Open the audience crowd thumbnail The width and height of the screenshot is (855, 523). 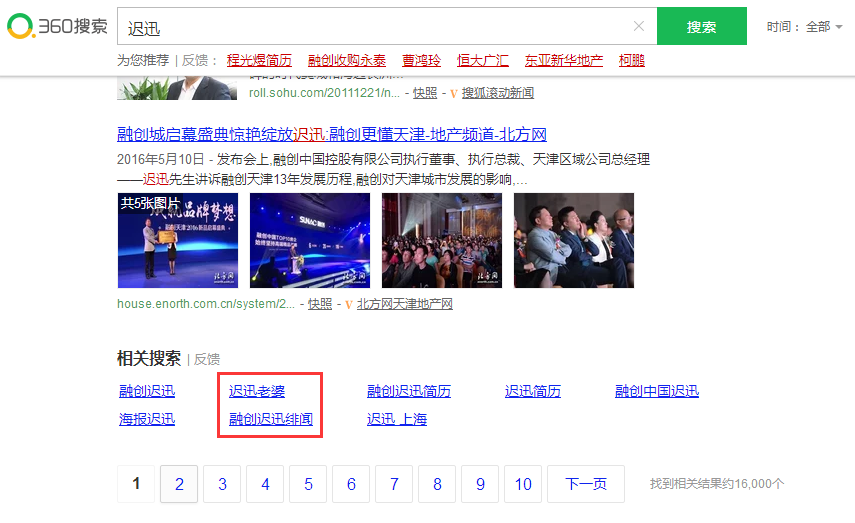coord(442,240)
